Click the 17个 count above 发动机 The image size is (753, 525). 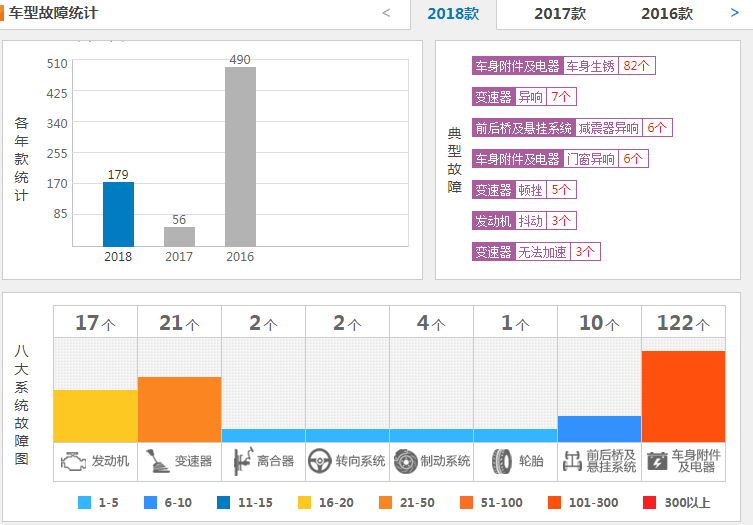click(x=95, y=323)
